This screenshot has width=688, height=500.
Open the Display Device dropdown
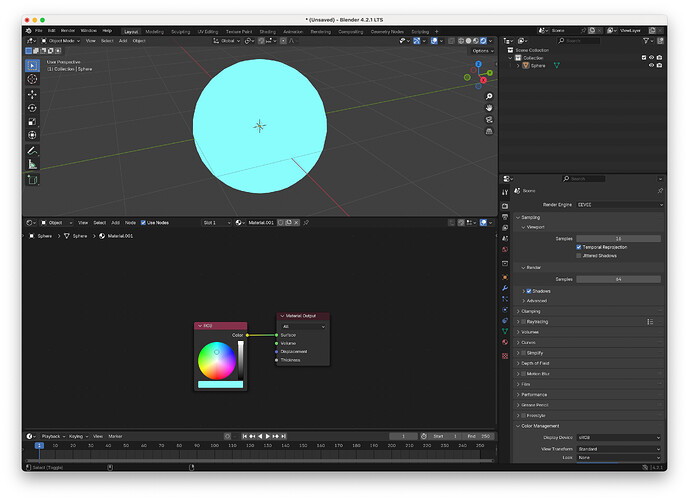tap(618, 438)
